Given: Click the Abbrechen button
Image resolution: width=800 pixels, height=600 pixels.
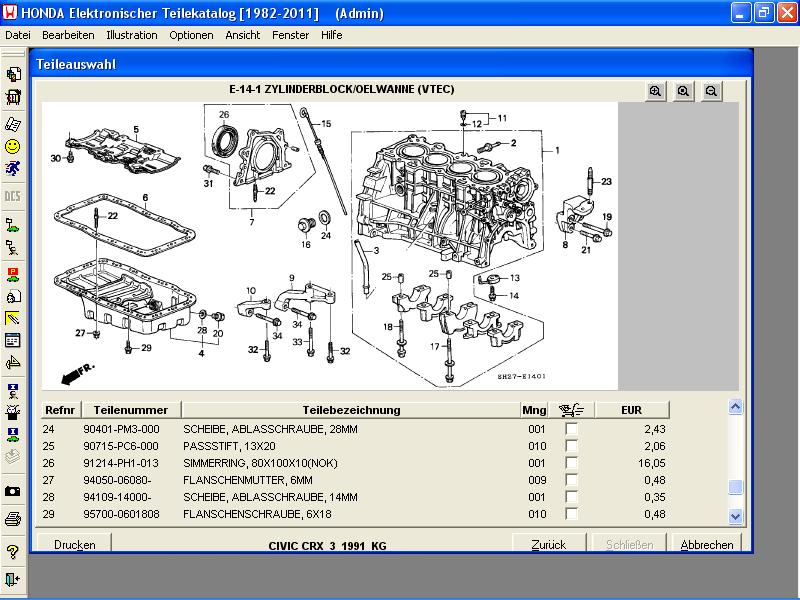Looking at the screenshot, I should [707, 545].
